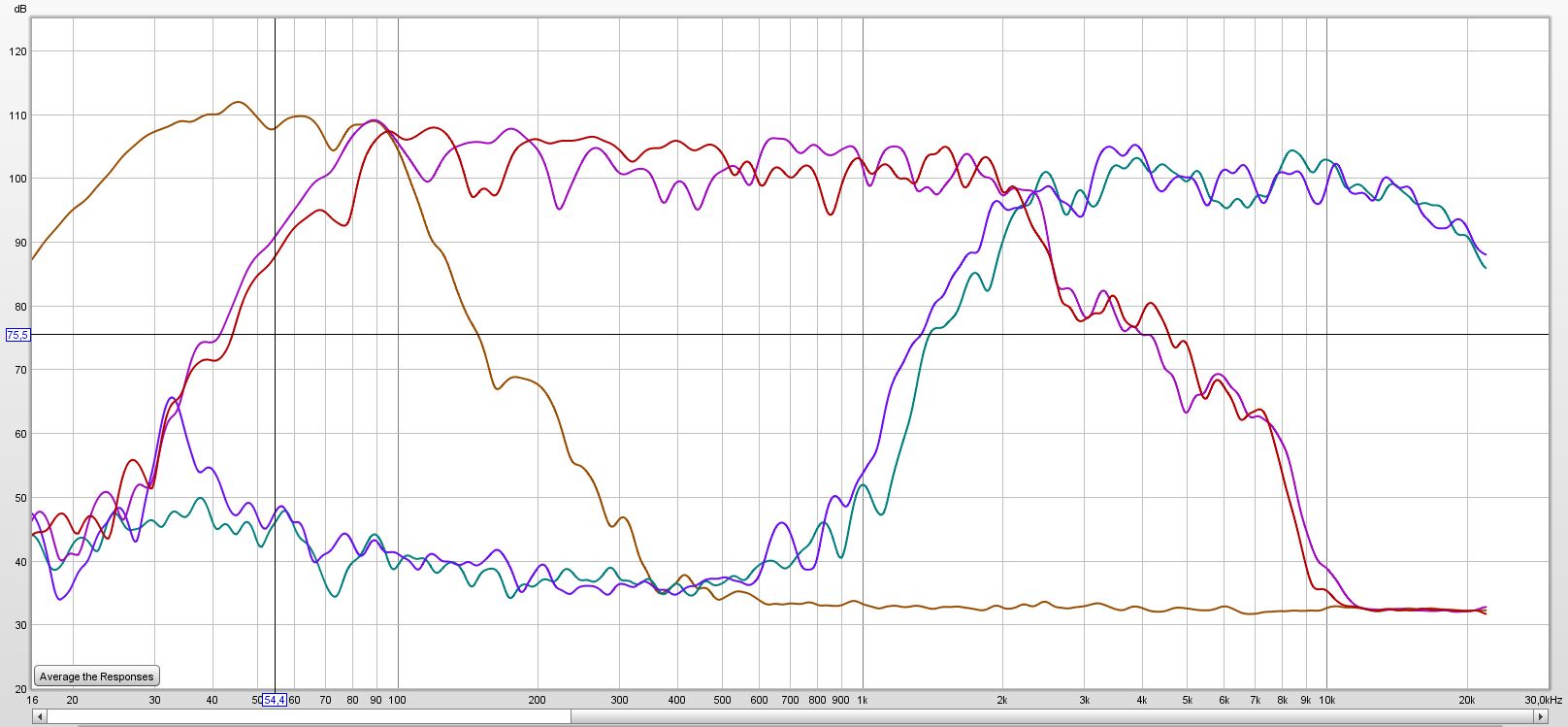Click the 7k label on the frequency axis

[1256, 700]
